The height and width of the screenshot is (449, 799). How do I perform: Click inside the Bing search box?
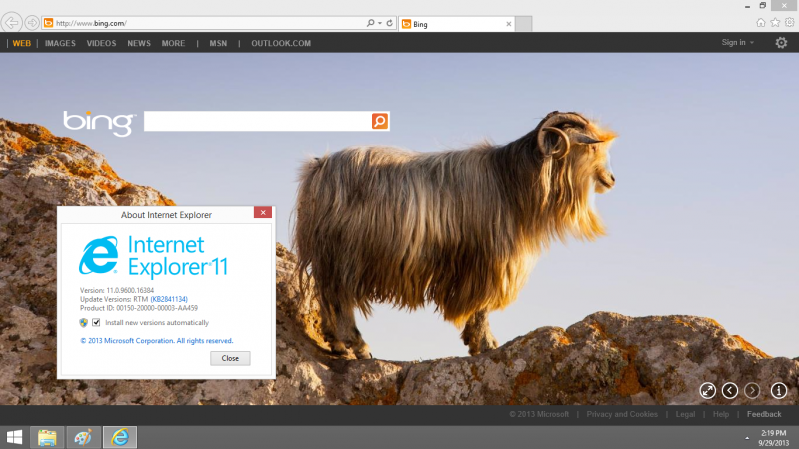pos(257,121)
